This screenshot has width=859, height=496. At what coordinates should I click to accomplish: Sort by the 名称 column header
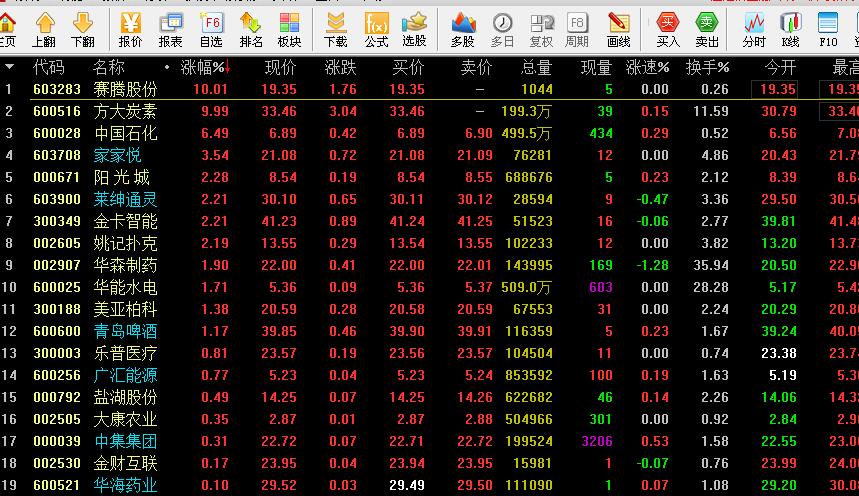[x=108, y=67]
